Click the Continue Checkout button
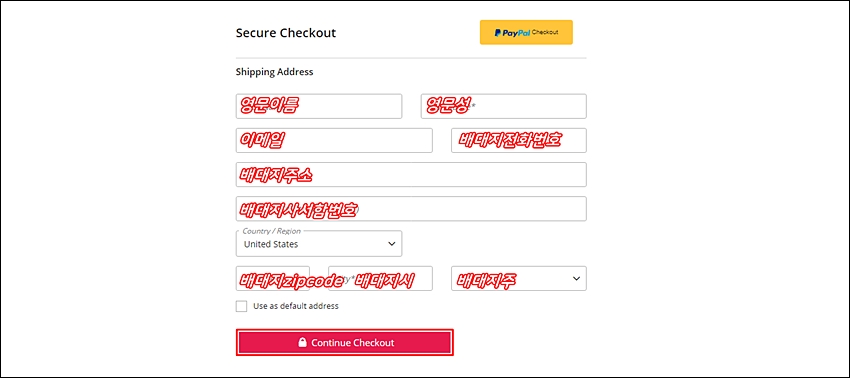 point(344,343)
